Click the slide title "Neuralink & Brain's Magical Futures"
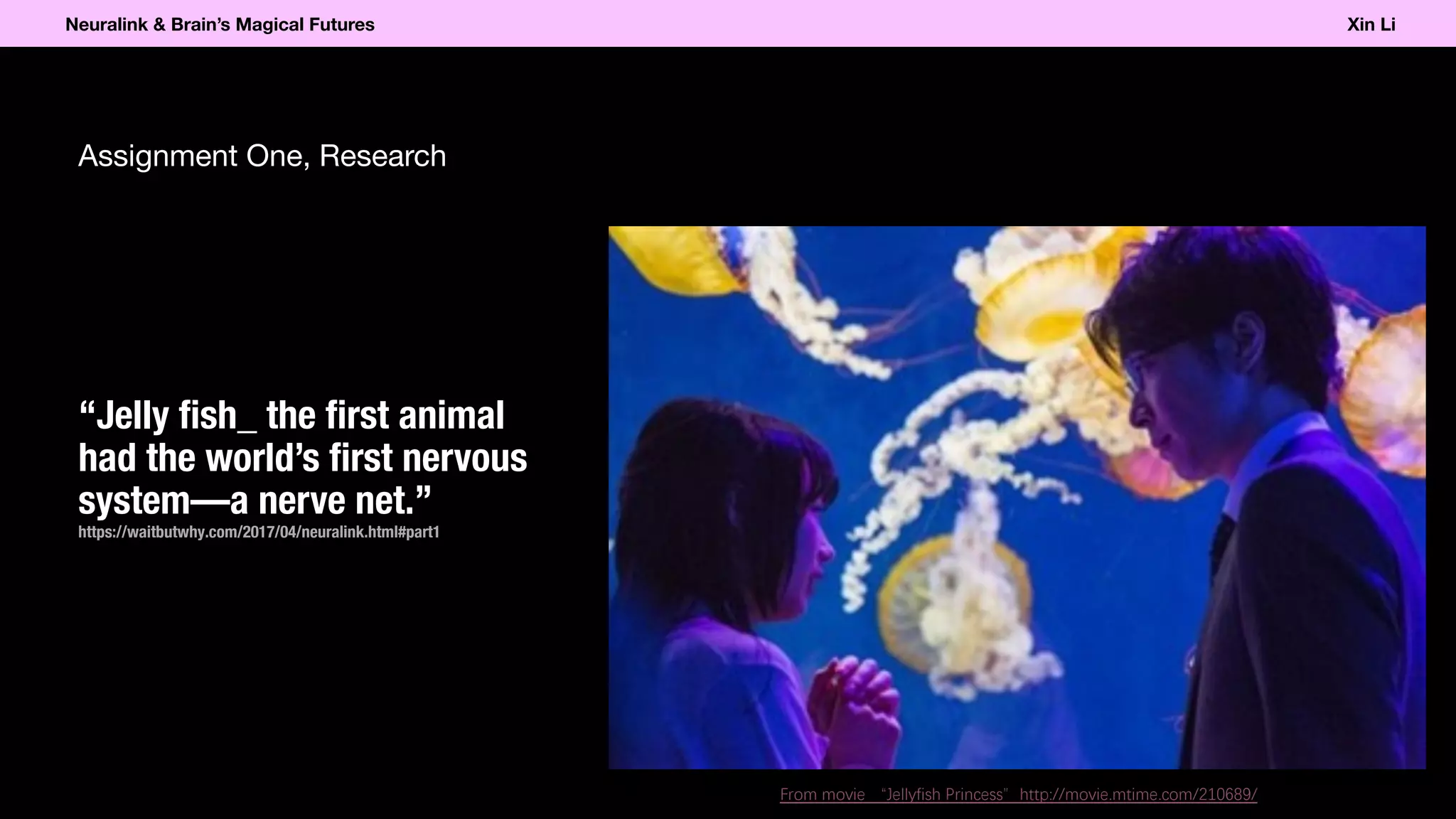The width and height of the screenshot is (1456, 819). (220, 25)
